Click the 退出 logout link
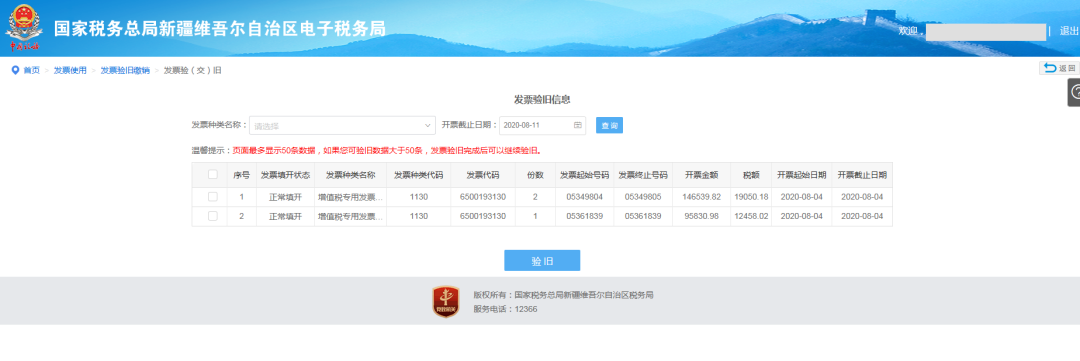The height and width of the screenshot is (361, 1080). point(1069,31)
